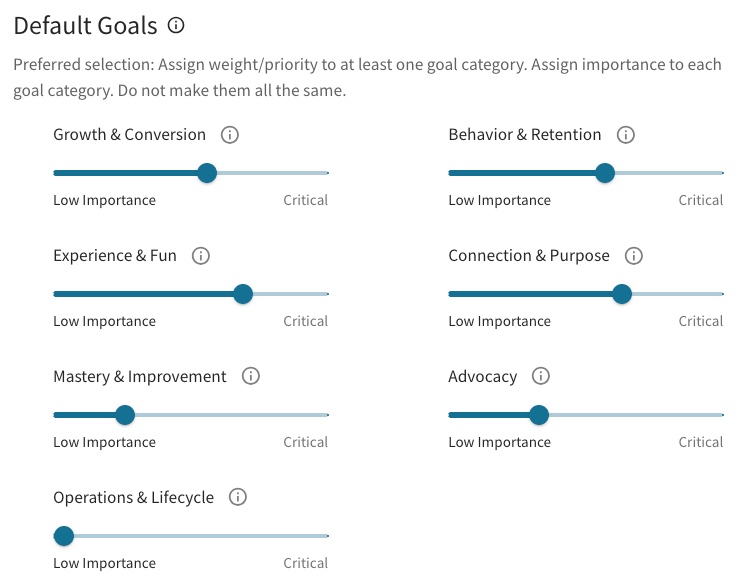Image resolution: width=755 pixels, height=585 pixels.
Task: Select the Operations & Lifecycle slider knob
Action: tap(64, 536)
